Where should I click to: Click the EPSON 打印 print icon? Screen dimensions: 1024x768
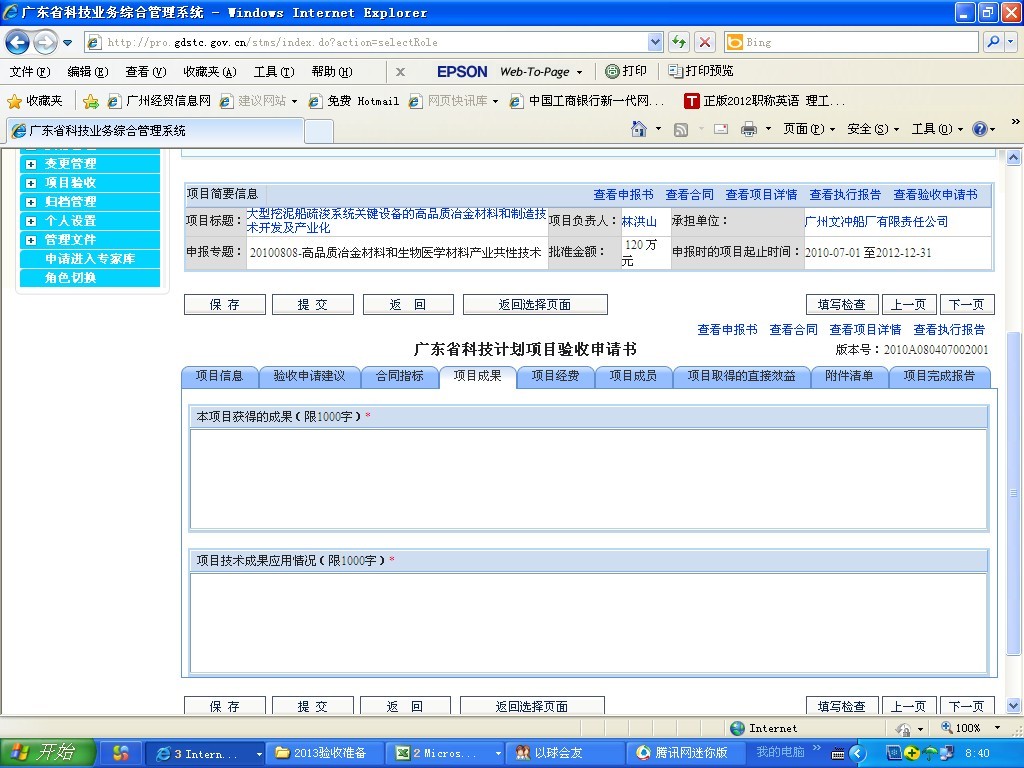[612, 71]
